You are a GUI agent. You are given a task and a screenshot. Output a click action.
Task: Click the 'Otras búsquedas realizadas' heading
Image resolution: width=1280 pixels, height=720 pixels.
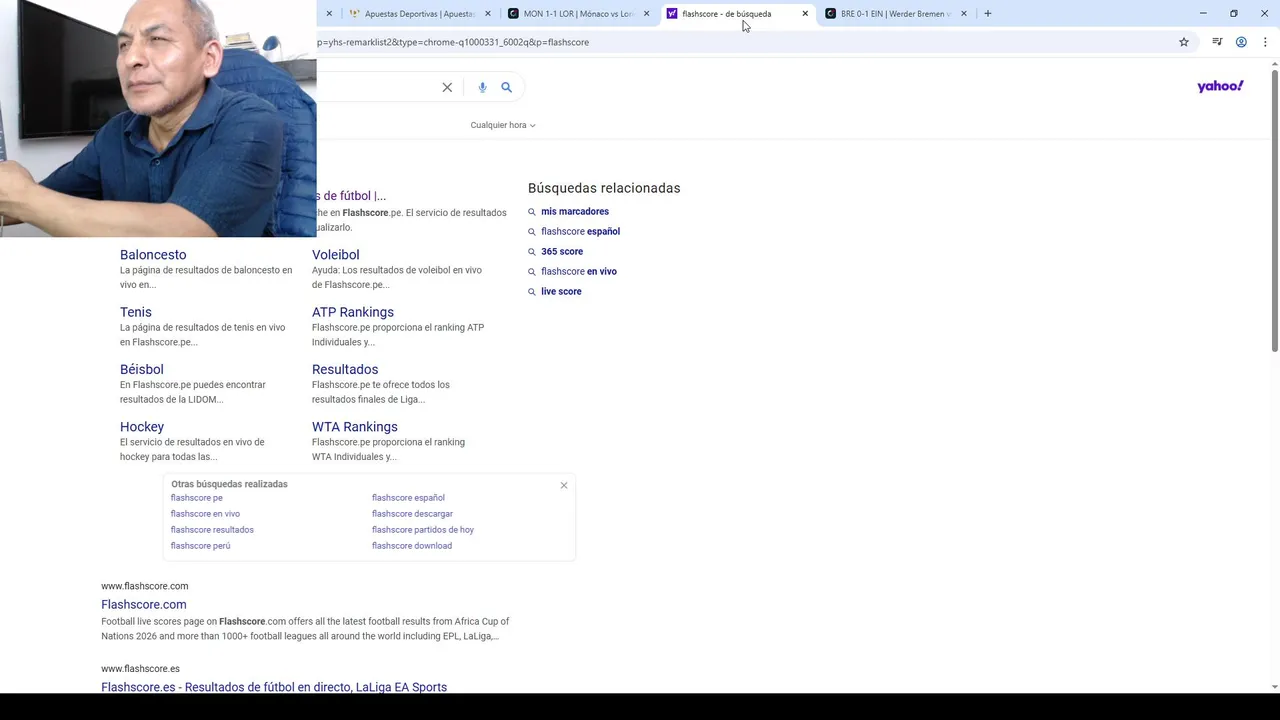tap(229, 484)
